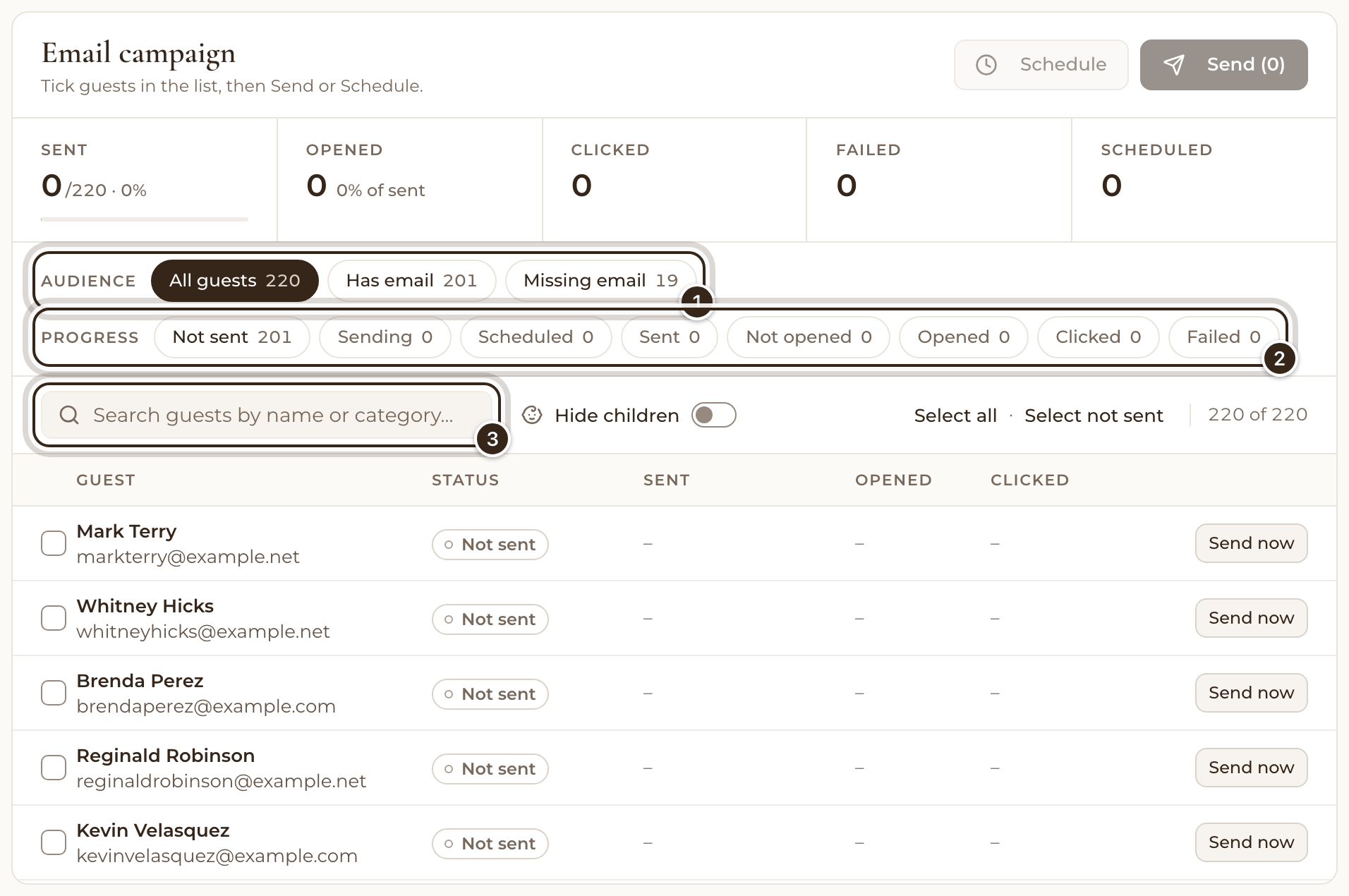Click the GUEST column header
Screen dimensions: 1349x896
[x=106, y=480]
